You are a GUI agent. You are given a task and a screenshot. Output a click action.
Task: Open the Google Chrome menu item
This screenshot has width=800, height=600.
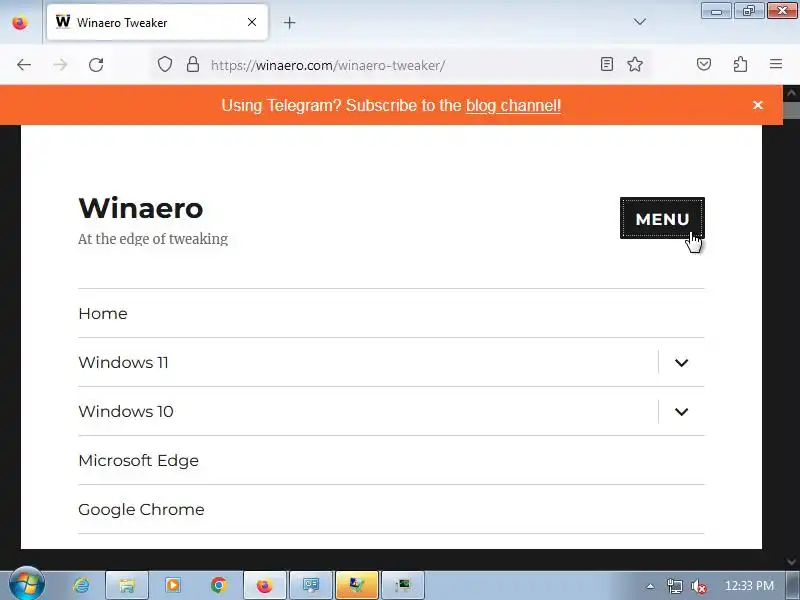(141, 509)
